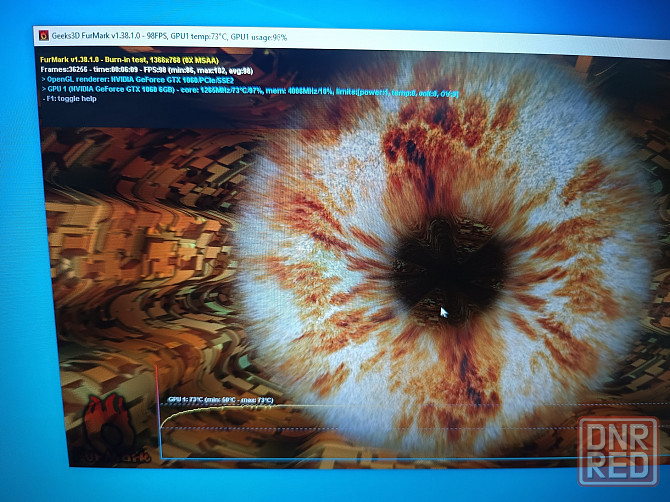Click the 'OpenGL renderer: NVIDIA GeForce GTX 1060' line
Image resolution: width=670 pixels, height=502 pixels.
click(x=138, y=79)
